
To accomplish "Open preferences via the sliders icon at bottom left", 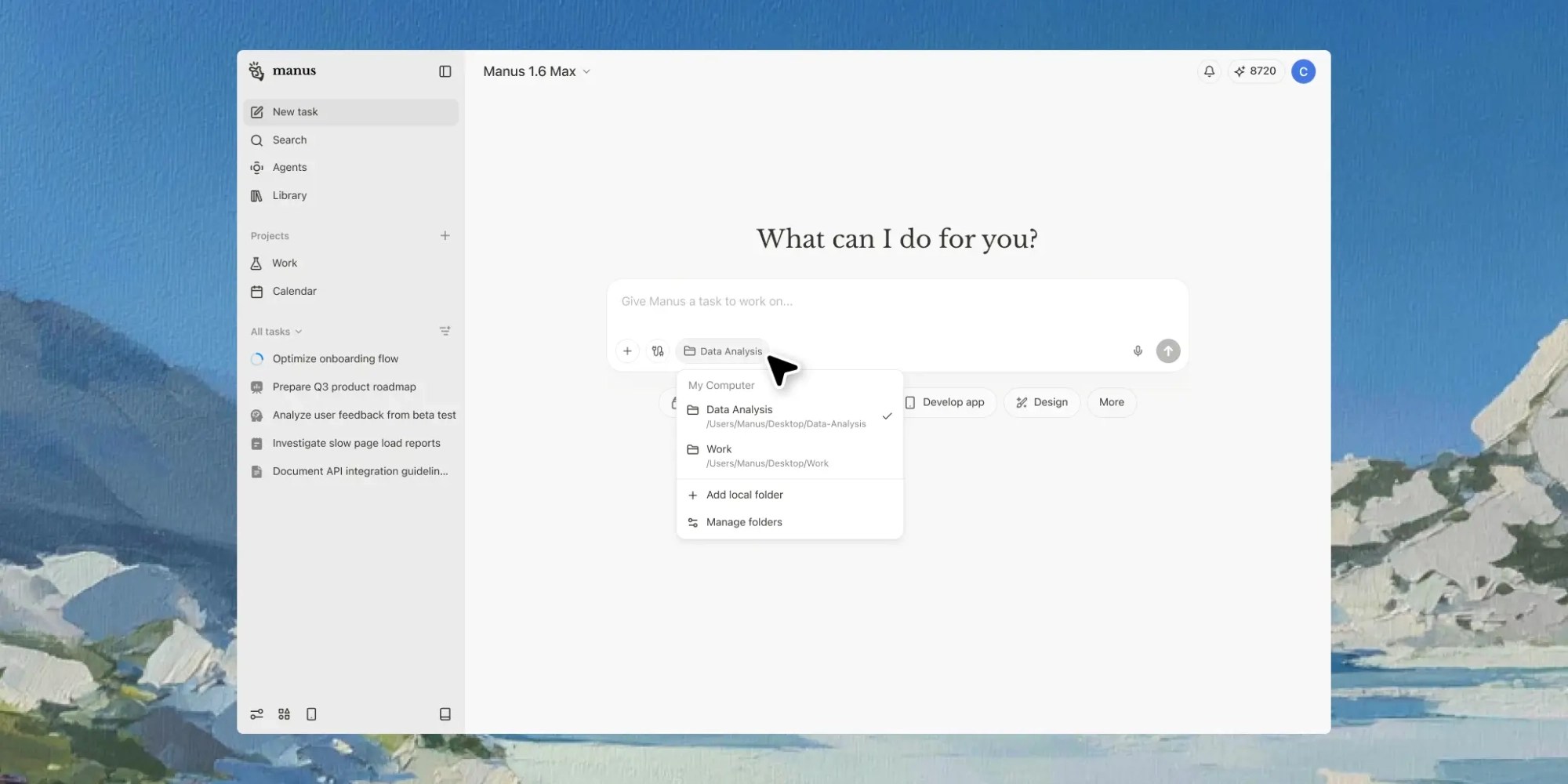I will coord(256,714).
